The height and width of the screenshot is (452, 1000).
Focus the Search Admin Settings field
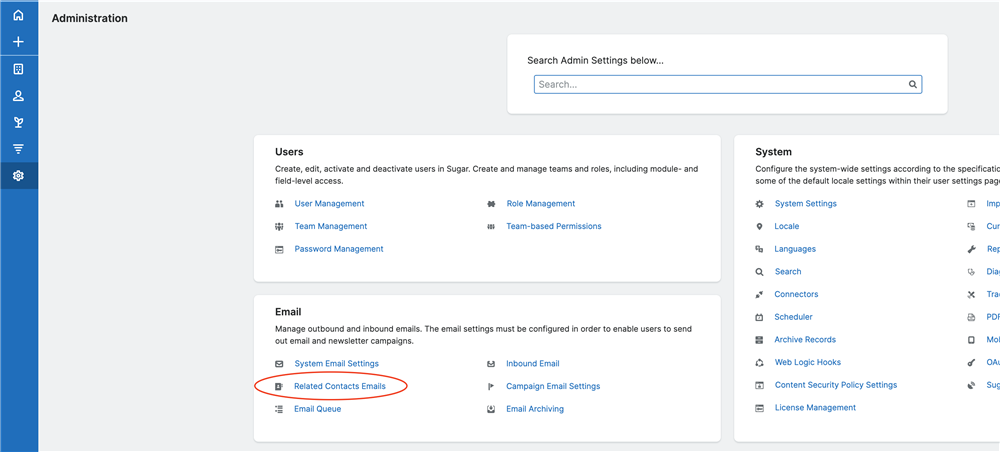[720, 85]
